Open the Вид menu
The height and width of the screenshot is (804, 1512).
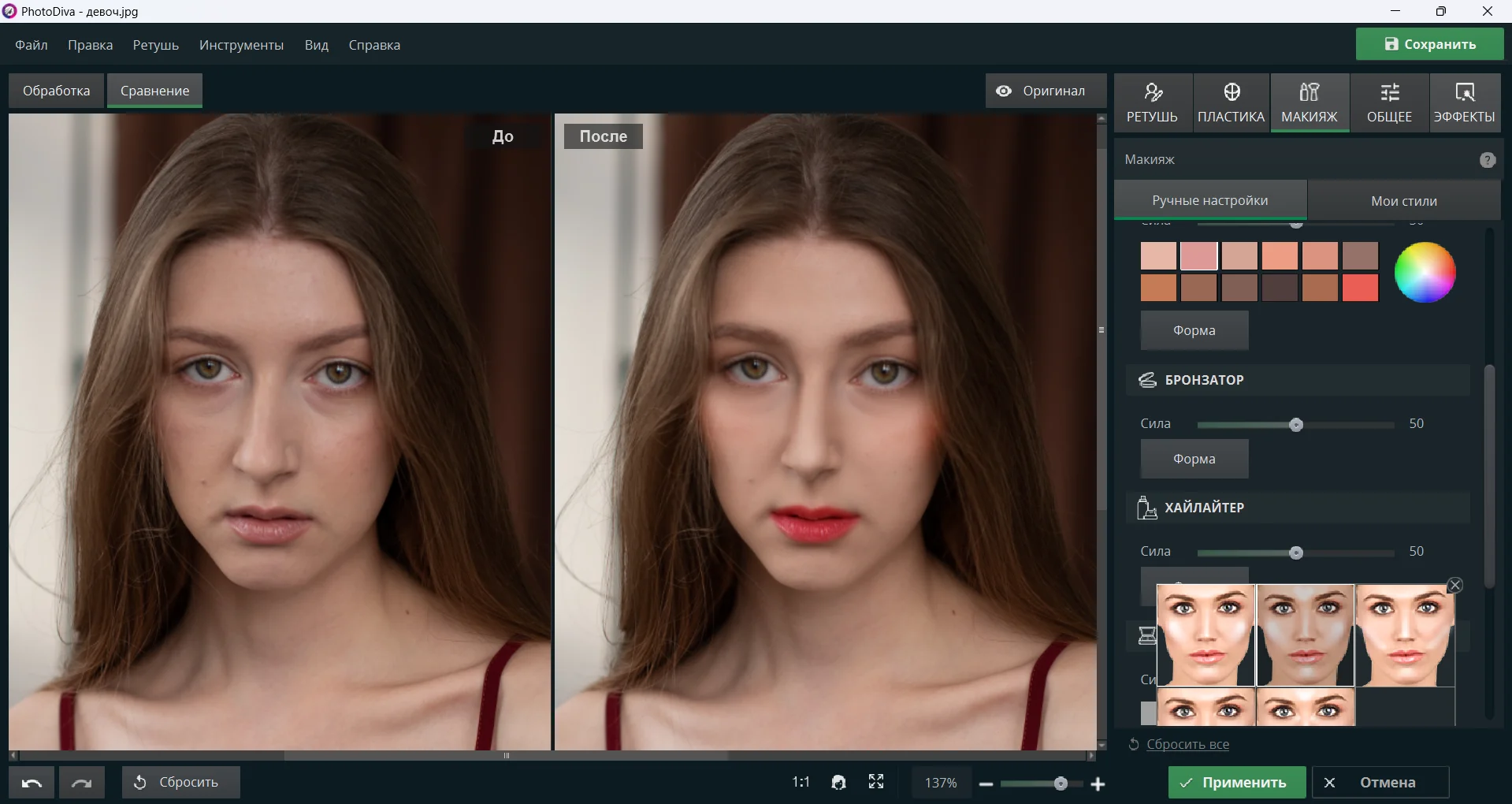tap(316, 45)
